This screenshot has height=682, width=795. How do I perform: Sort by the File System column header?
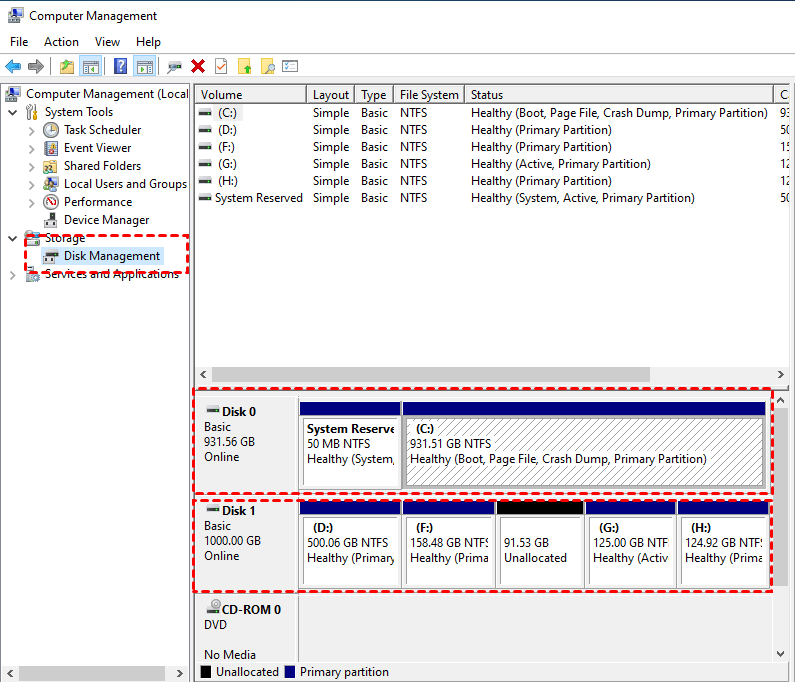[x=429, y=95]
